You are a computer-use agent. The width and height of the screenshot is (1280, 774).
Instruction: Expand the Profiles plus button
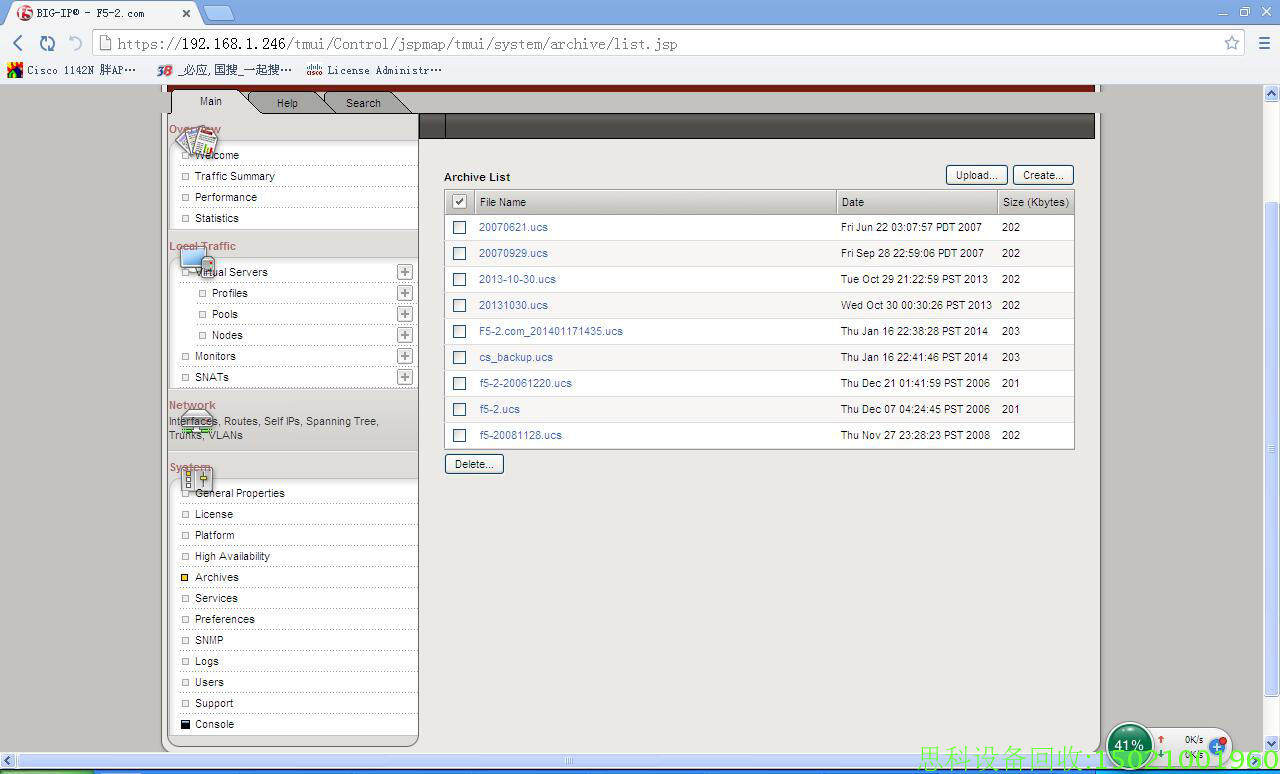[x=405, y=293]
